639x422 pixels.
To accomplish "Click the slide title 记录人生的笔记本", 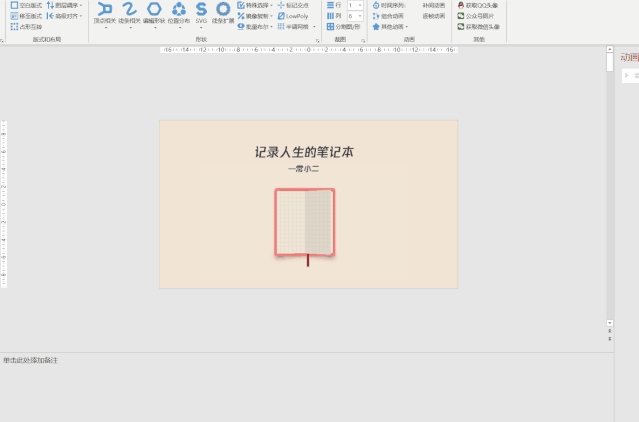I will pos(304,152).
